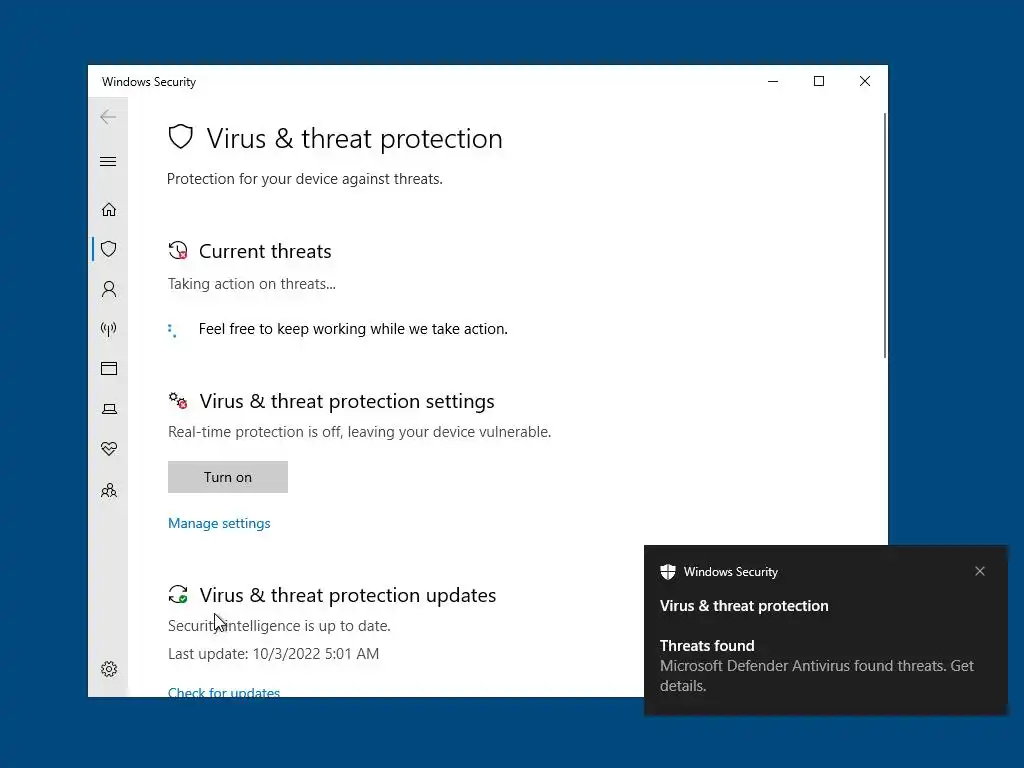Open the Home section in sidebar
The image size is (1024, 768).
(109, 210)
